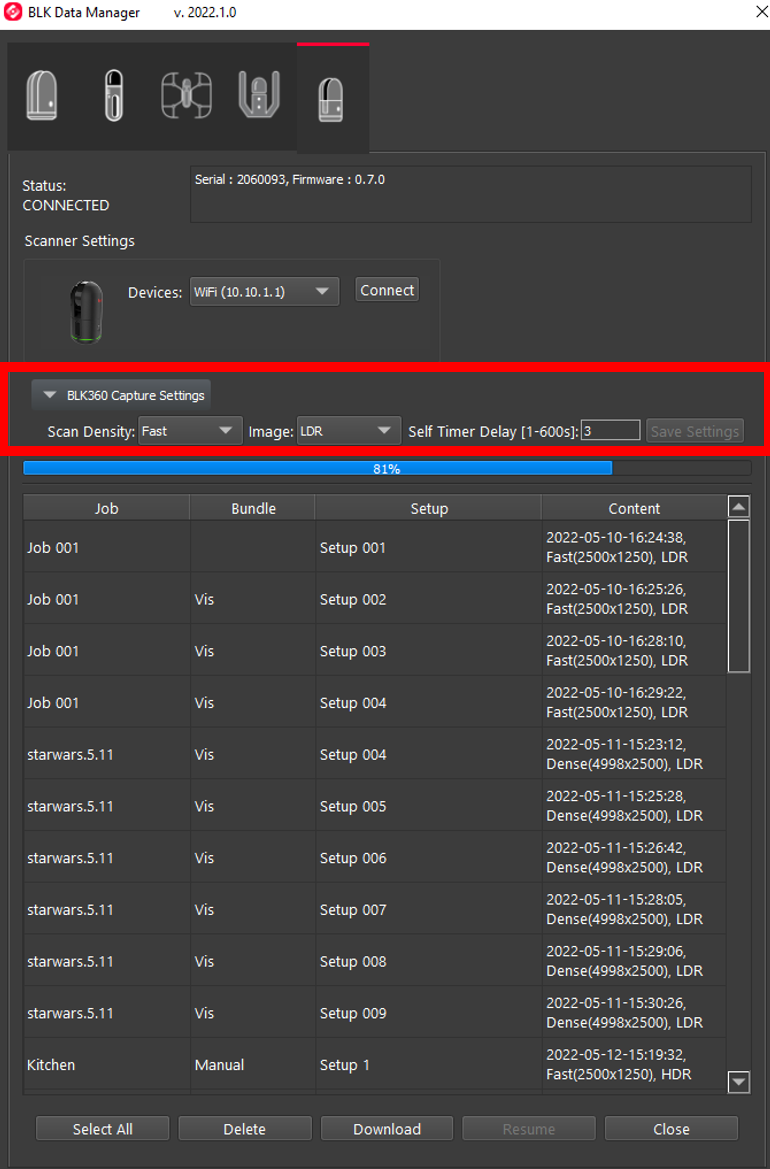Viewport: 770px width, 1169px height.
Task: Click the 81% download progress bar
Action: click(x=387, y=468)
